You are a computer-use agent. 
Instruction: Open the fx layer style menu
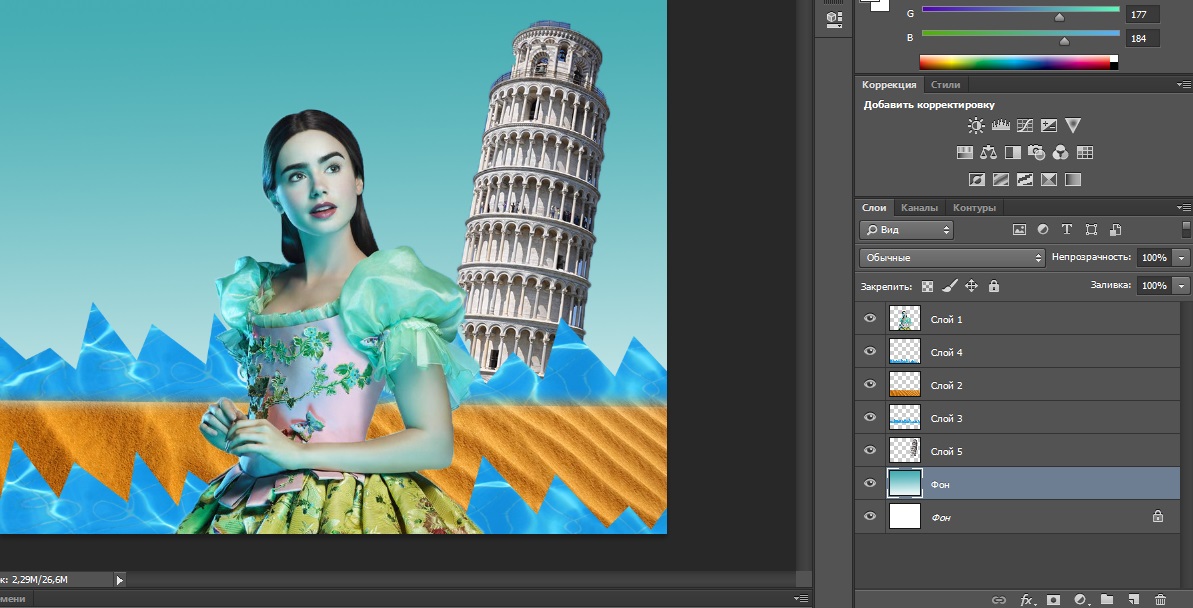click(x=1027, y=600)
